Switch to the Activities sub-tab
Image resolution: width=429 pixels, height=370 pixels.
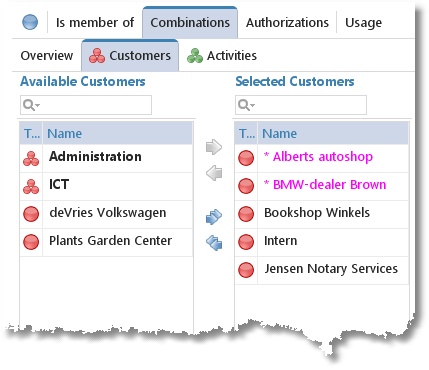[222, 56]
